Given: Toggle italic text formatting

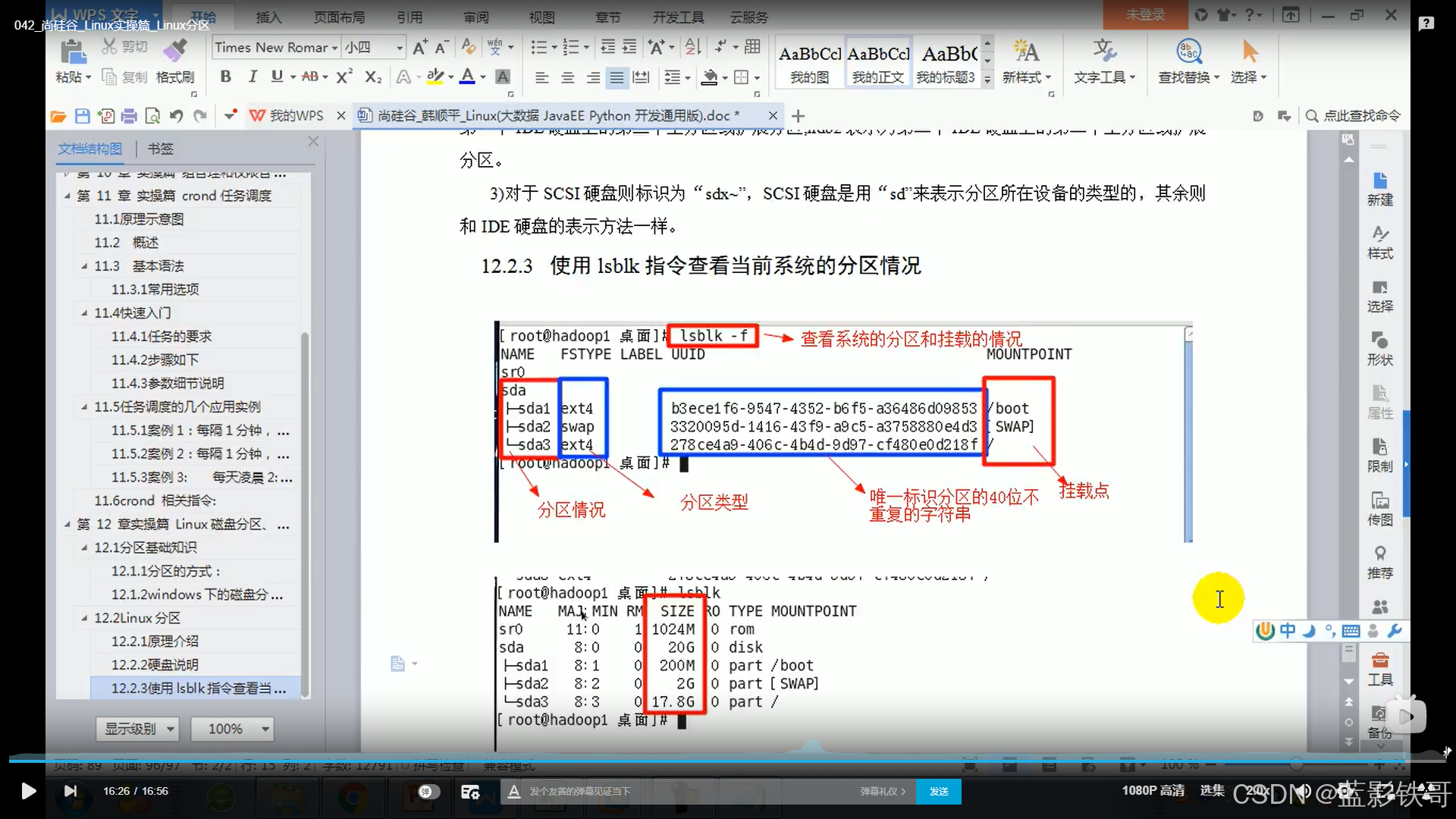Looking at the screenshot, I should coord(253,77).
